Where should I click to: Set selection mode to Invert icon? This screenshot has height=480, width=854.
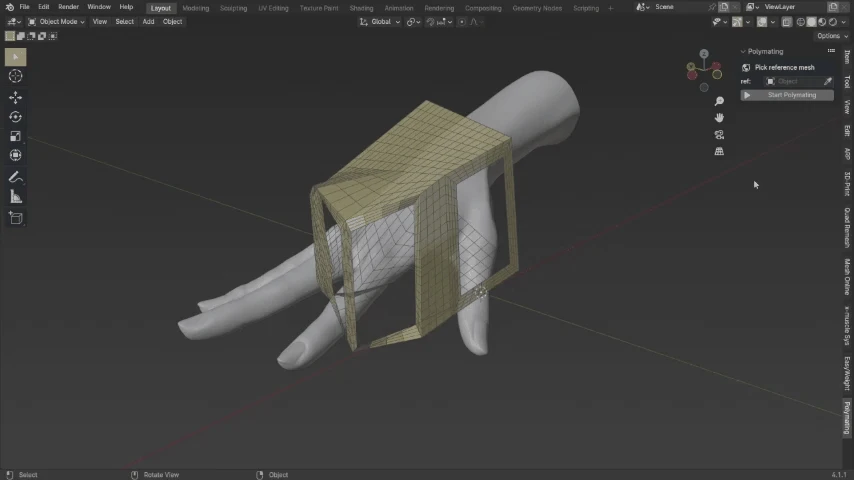pos(42,36)
